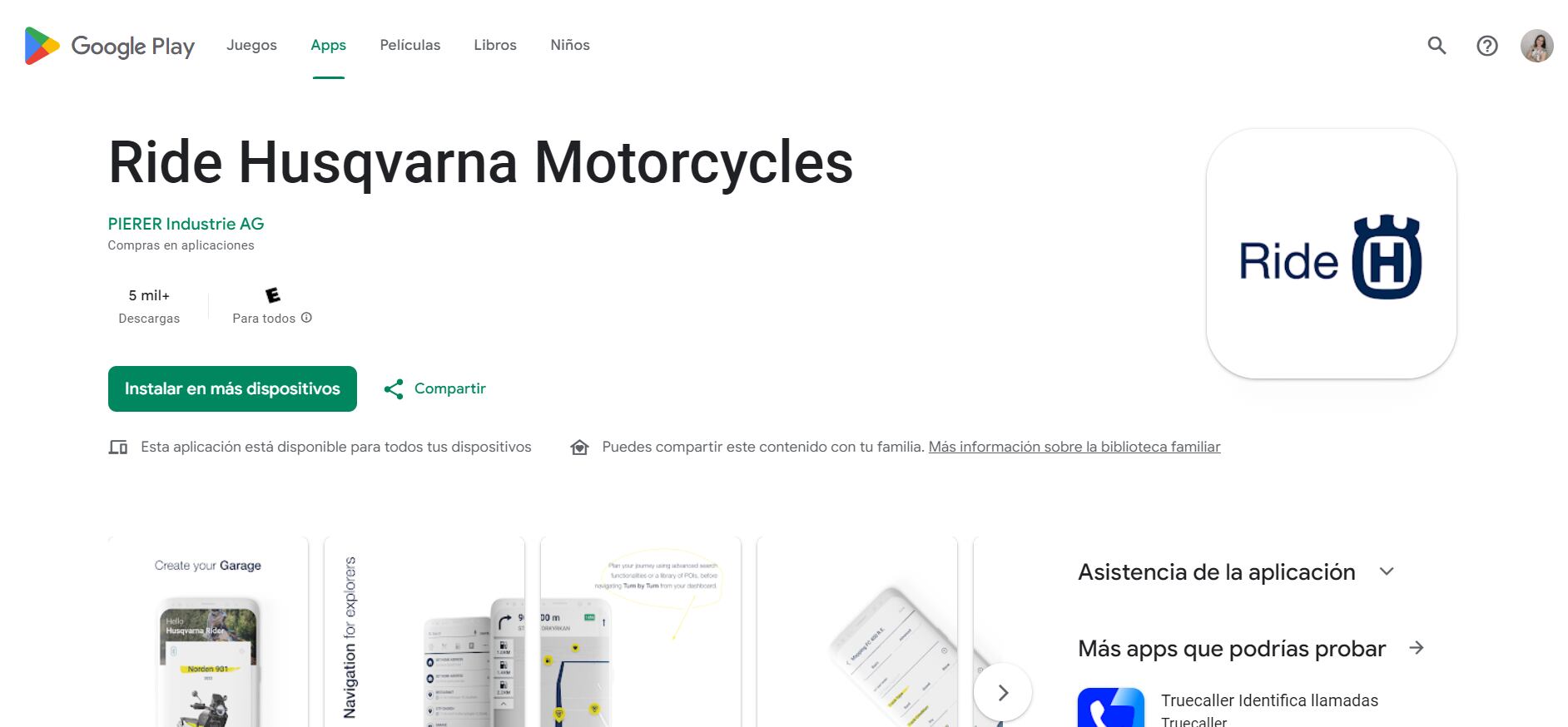The width and height of the screenshot is (1568, 727).
Task: Click Instalar en más dispositivos button
Action: pyautogui.click(x=232, y=388)
